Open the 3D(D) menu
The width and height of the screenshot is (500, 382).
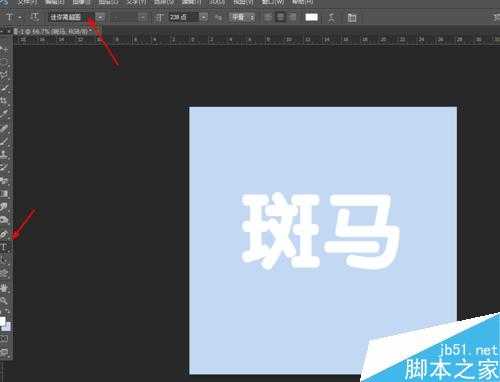(x=217, y=2)
